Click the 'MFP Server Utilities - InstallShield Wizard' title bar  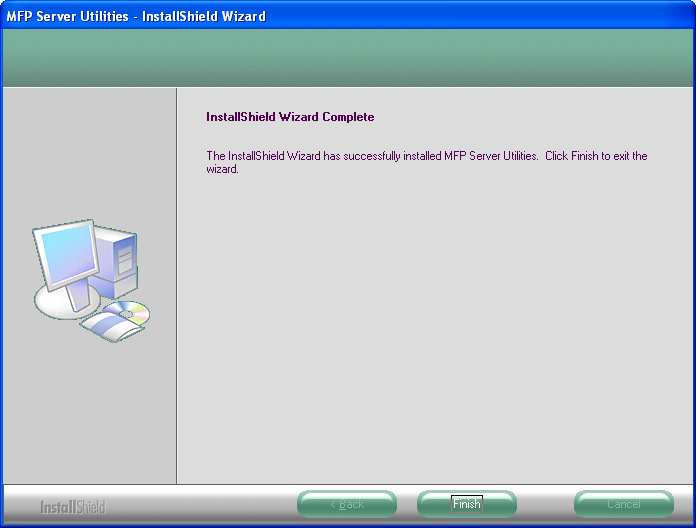pyautogui.click(x=348, y=16)
